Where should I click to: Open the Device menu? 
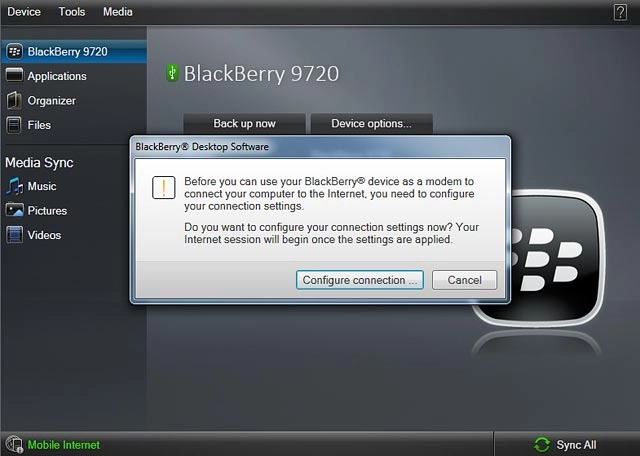coord(25,12)
